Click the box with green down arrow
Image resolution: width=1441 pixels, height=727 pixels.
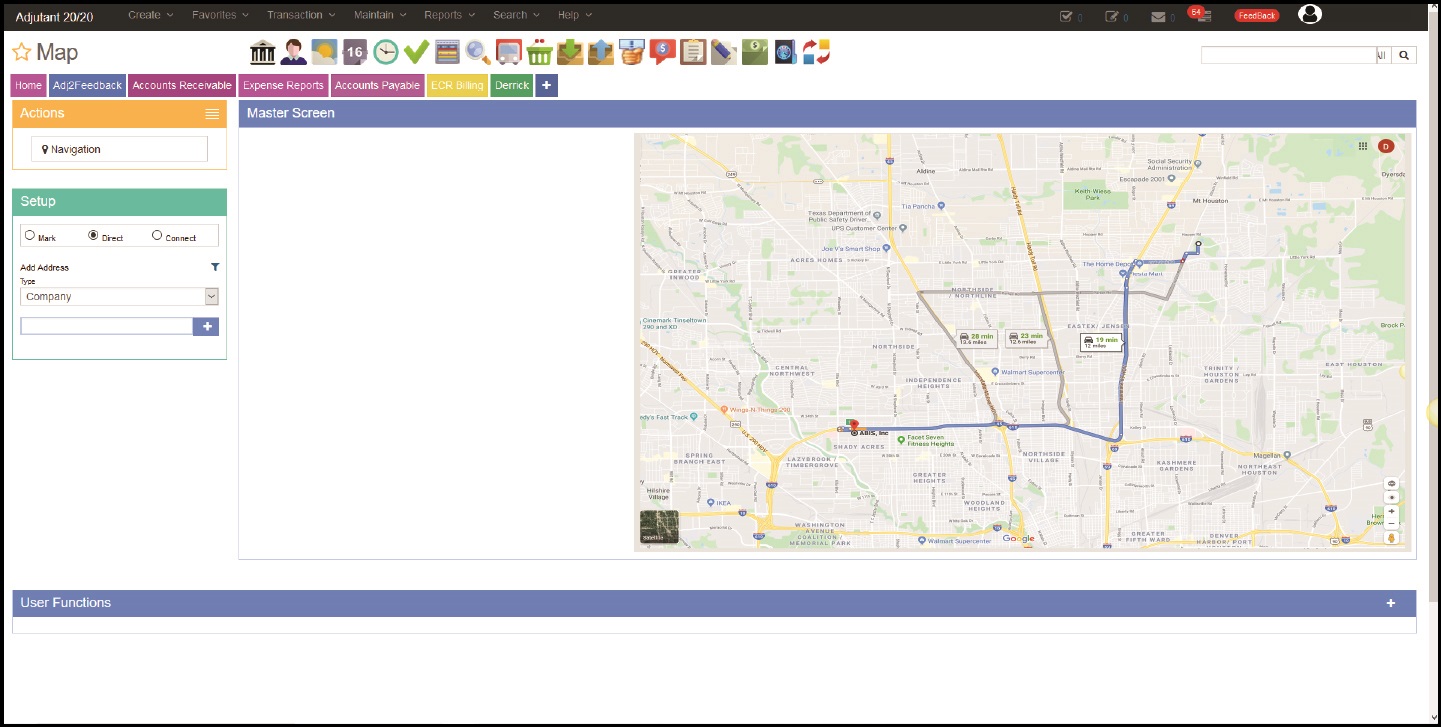570,52
